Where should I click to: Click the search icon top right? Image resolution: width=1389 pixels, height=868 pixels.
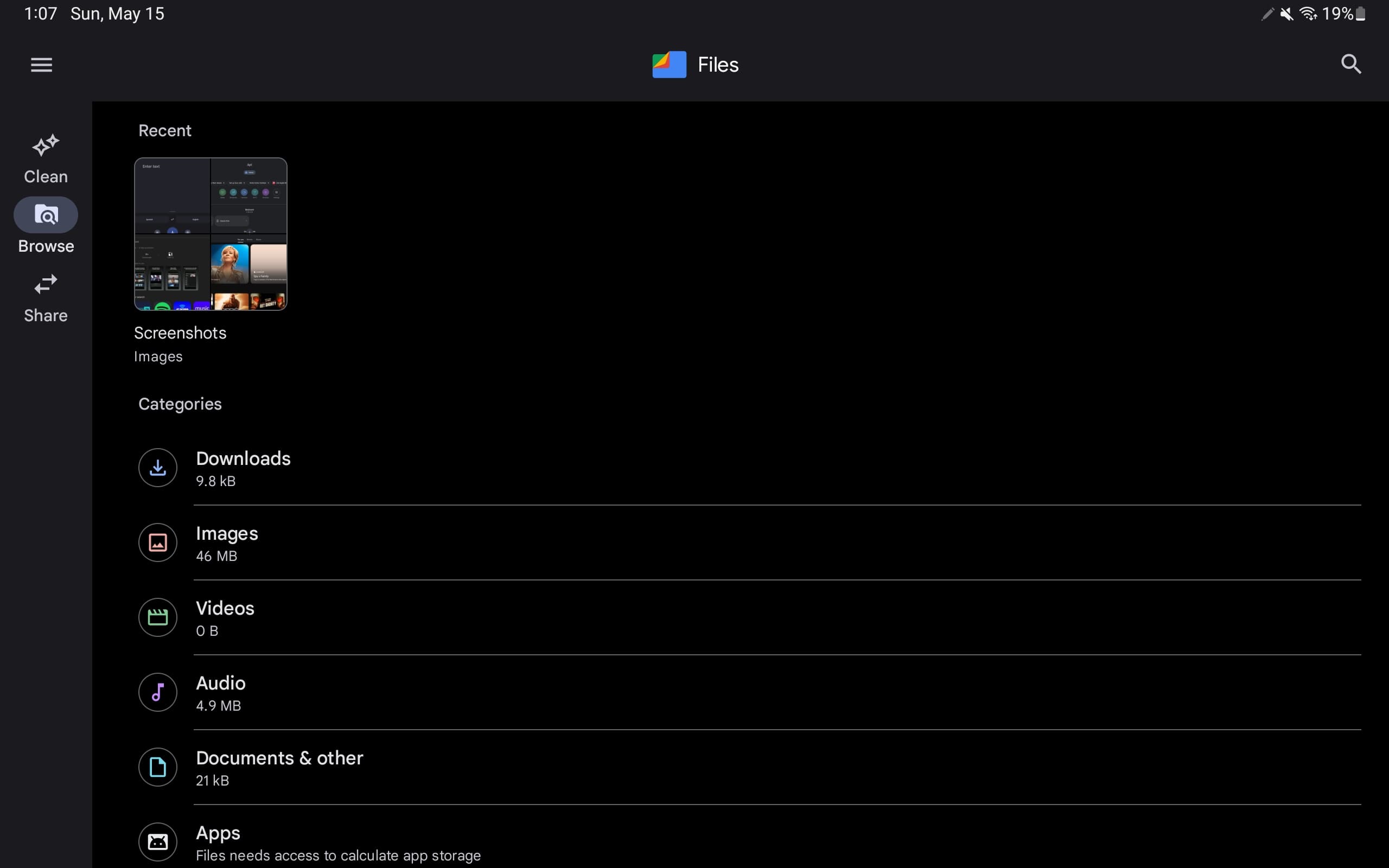tap(1352, 63)
